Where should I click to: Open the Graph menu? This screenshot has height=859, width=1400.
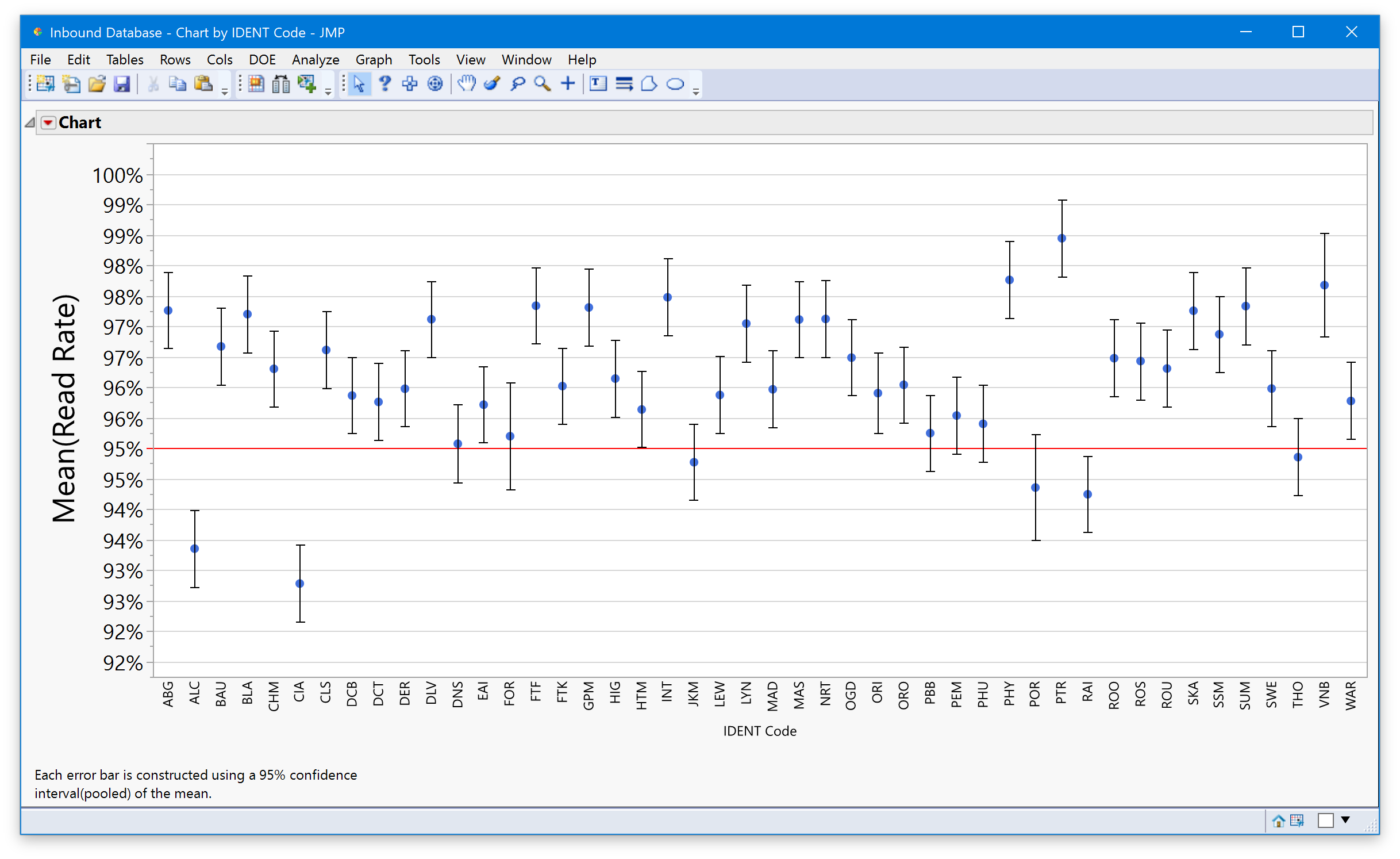(374, 60)
